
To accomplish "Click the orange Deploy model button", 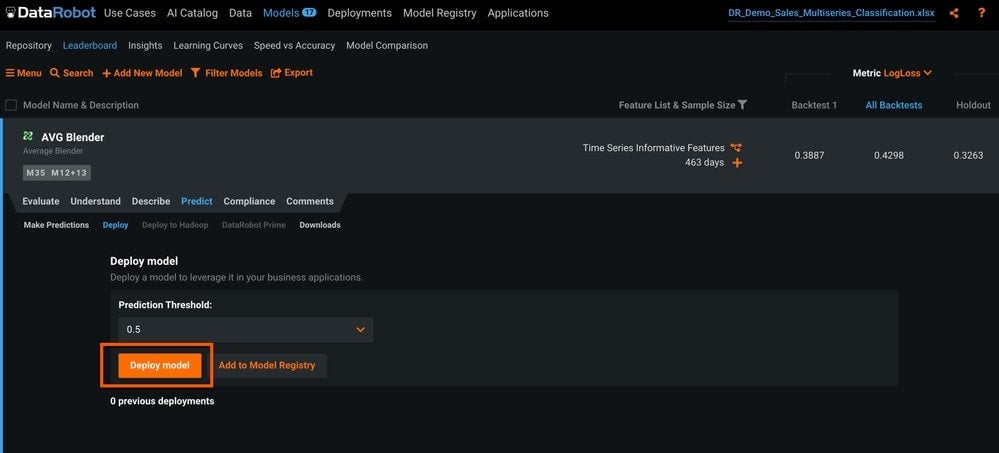I will pyautogui.click(x=160, y=366).
